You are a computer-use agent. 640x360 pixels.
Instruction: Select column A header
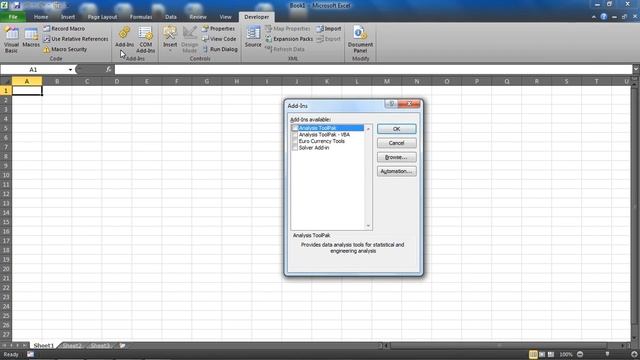27,81
